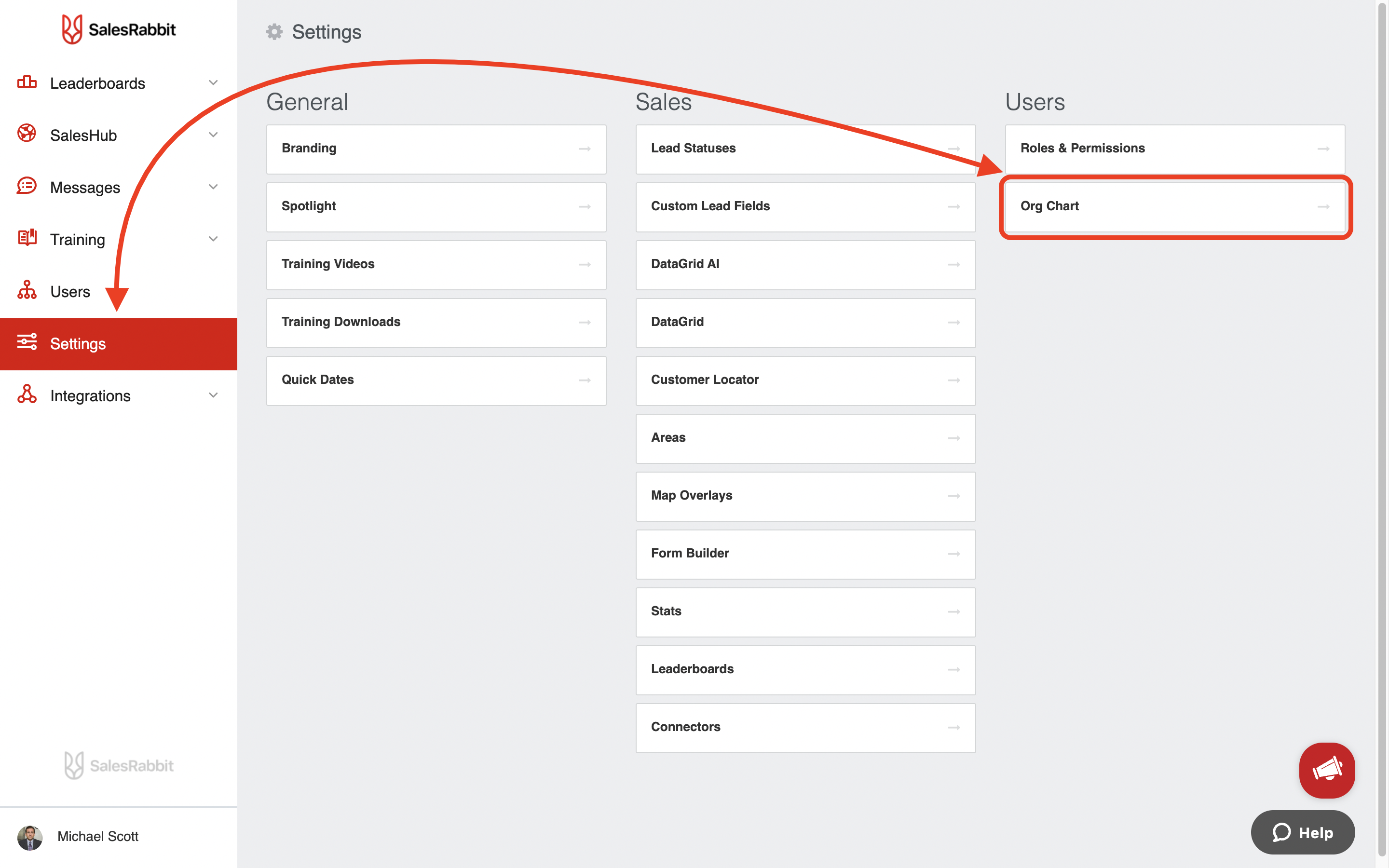This screenshot has height=868, width=1389.
Task: Open the red megaphone announcements button
Action: tap(1326, 770)
